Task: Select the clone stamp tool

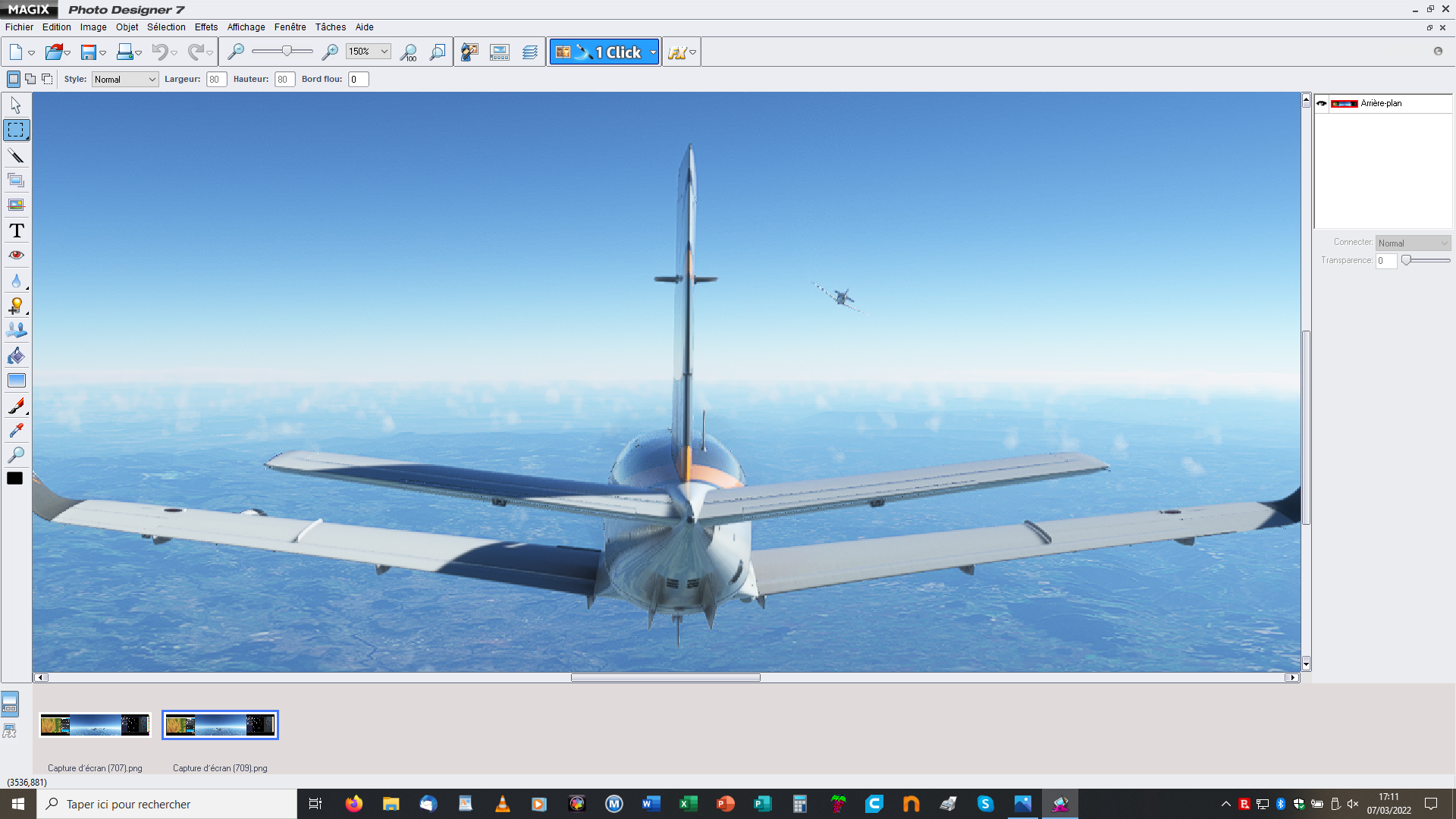Action: 16,331
